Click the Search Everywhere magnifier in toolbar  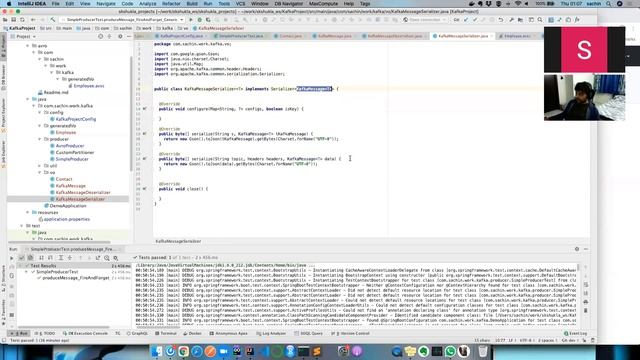click(x=540, y=20)
